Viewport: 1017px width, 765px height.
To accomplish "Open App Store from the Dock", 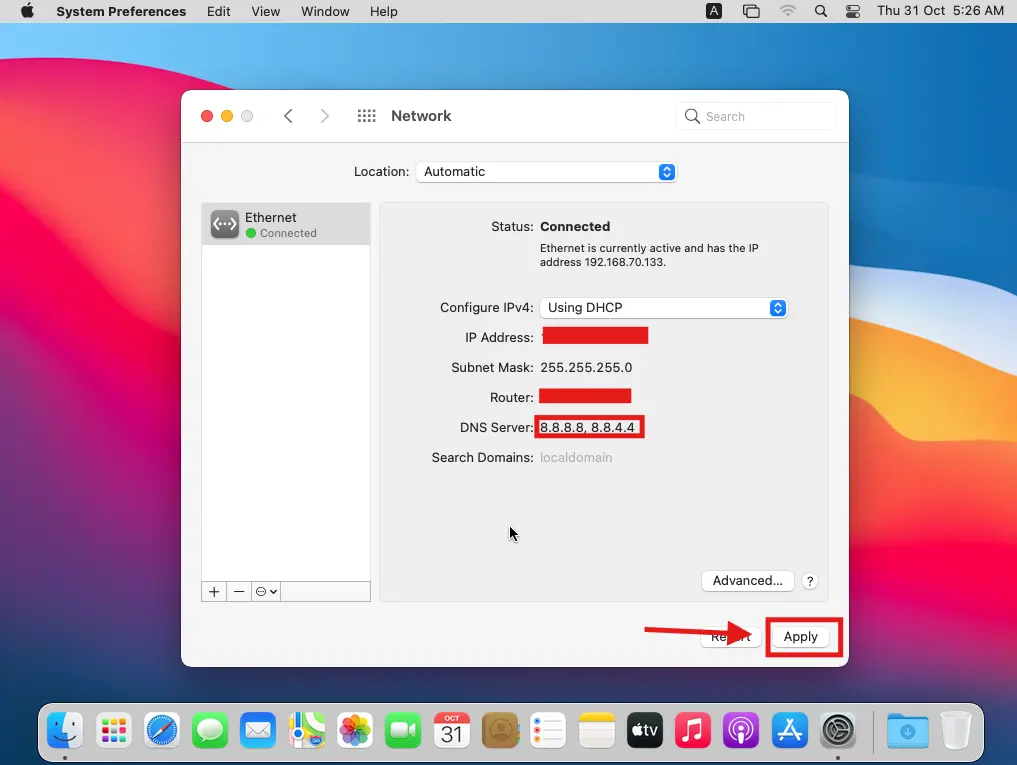I will coord(789,731).
